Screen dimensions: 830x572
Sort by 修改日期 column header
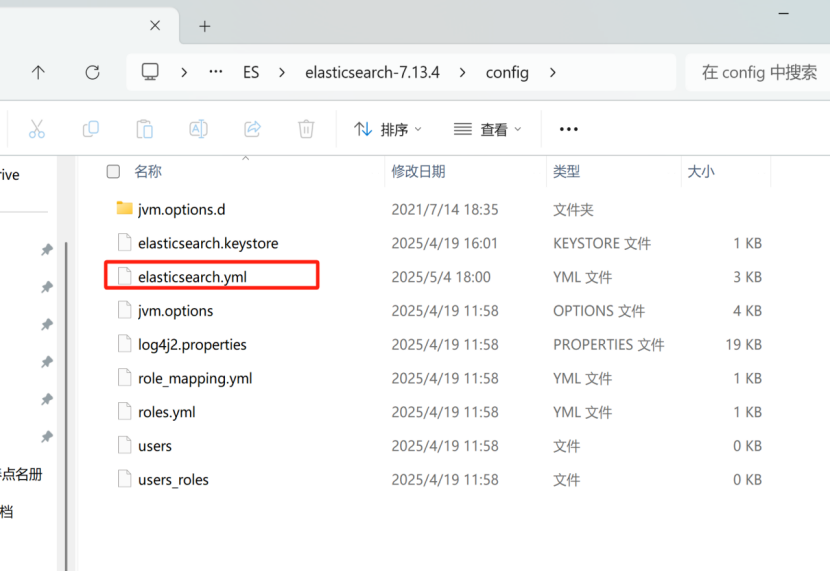click(418, 171)
